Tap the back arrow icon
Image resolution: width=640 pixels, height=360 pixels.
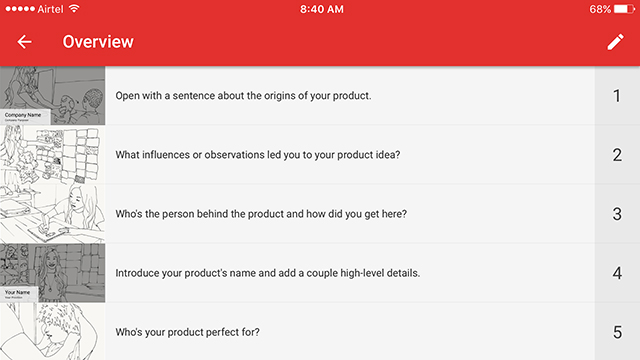pos(24,42)
